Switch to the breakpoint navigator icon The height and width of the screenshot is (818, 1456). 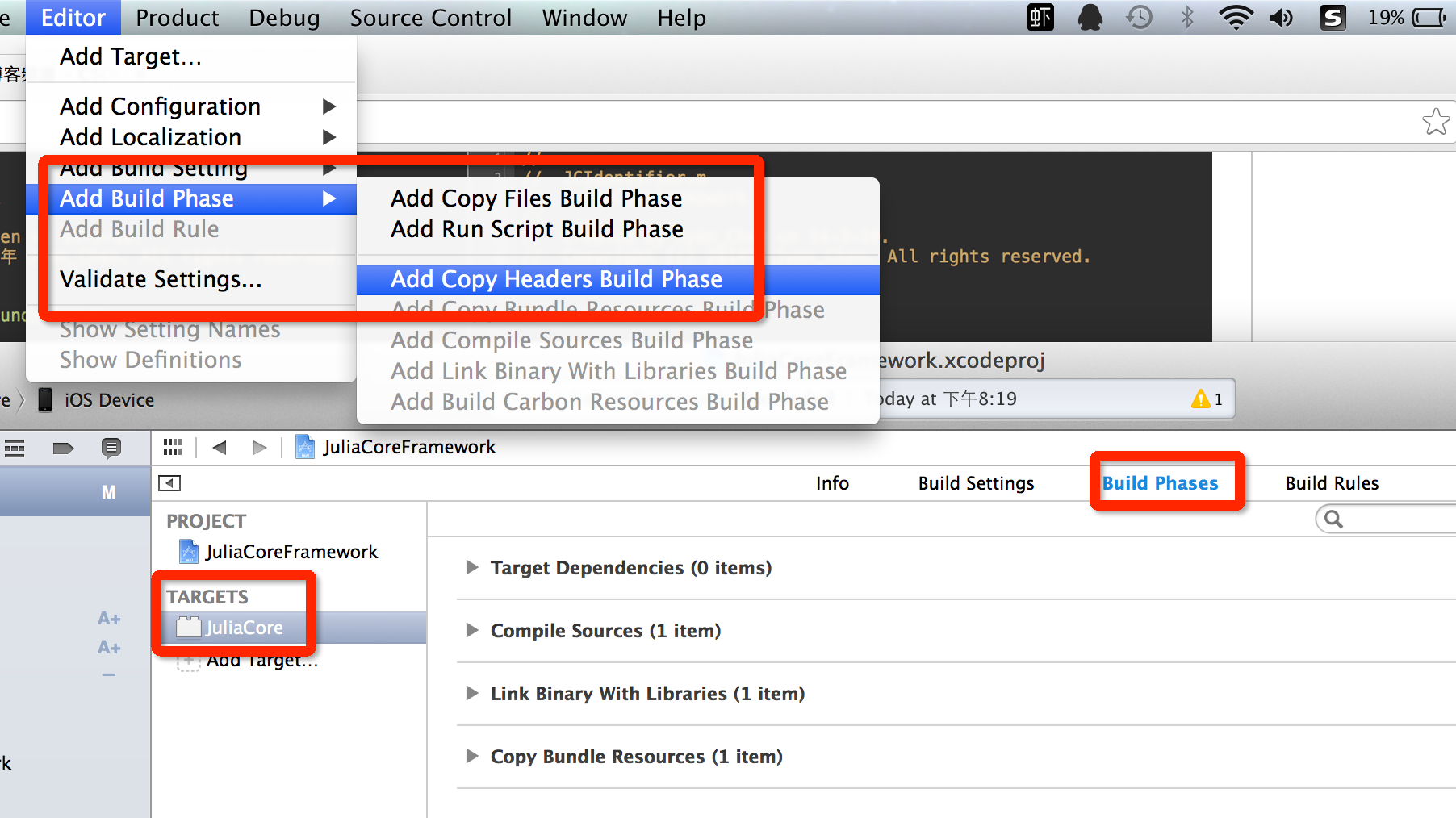pos(63,448)
